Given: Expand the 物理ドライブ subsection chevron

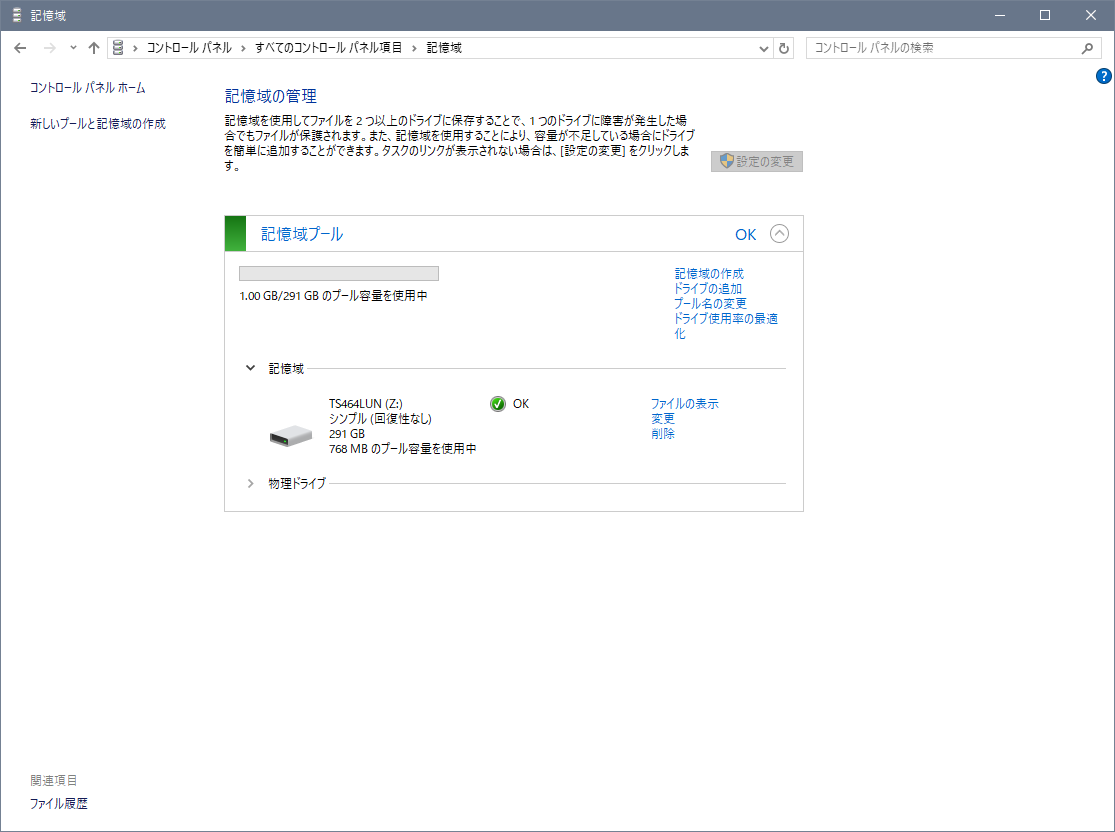Looking at the screenshot, I should click(x=250, y=484).
